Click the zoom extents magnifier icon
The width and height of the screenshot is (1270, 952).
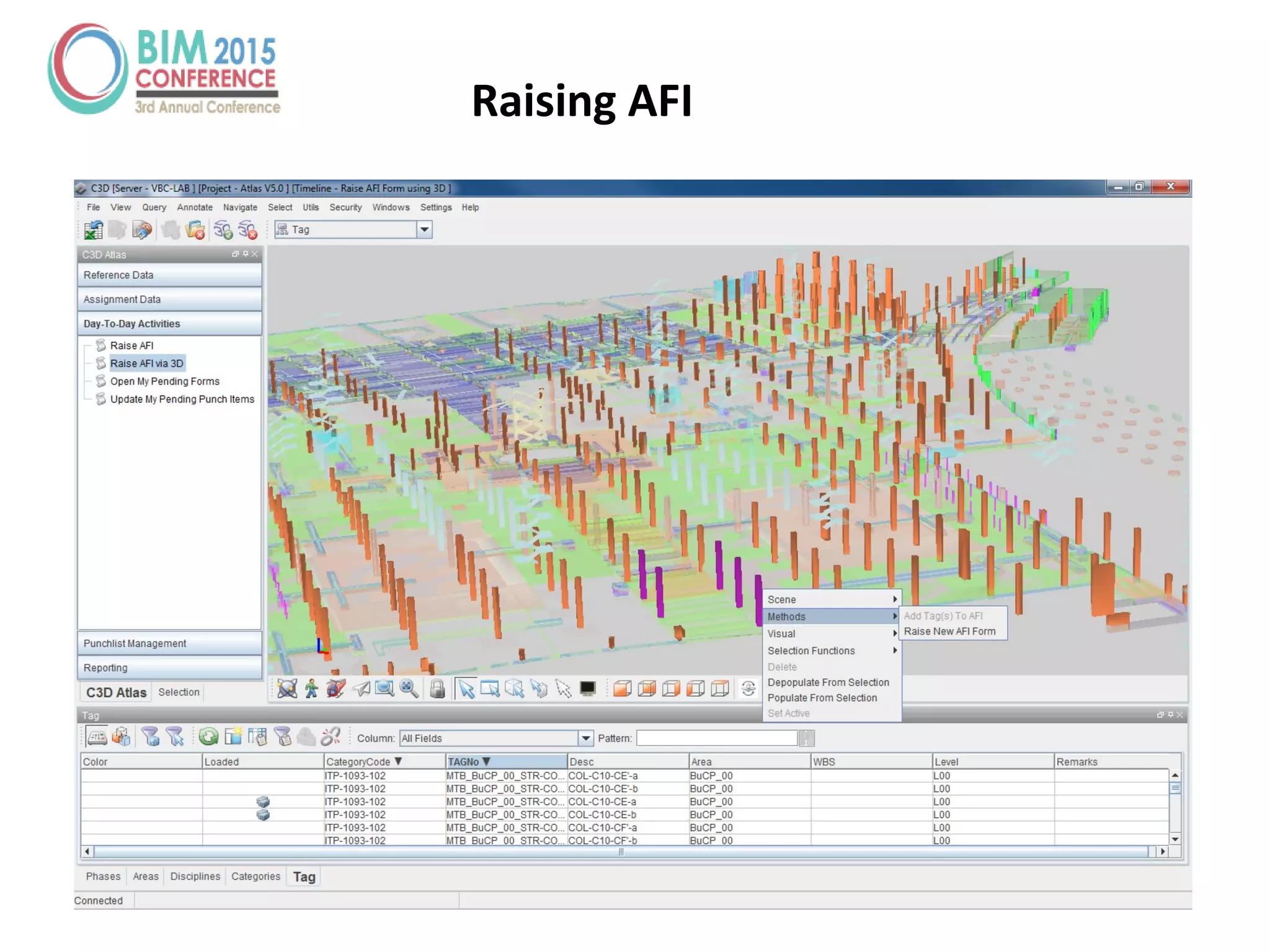409,689
